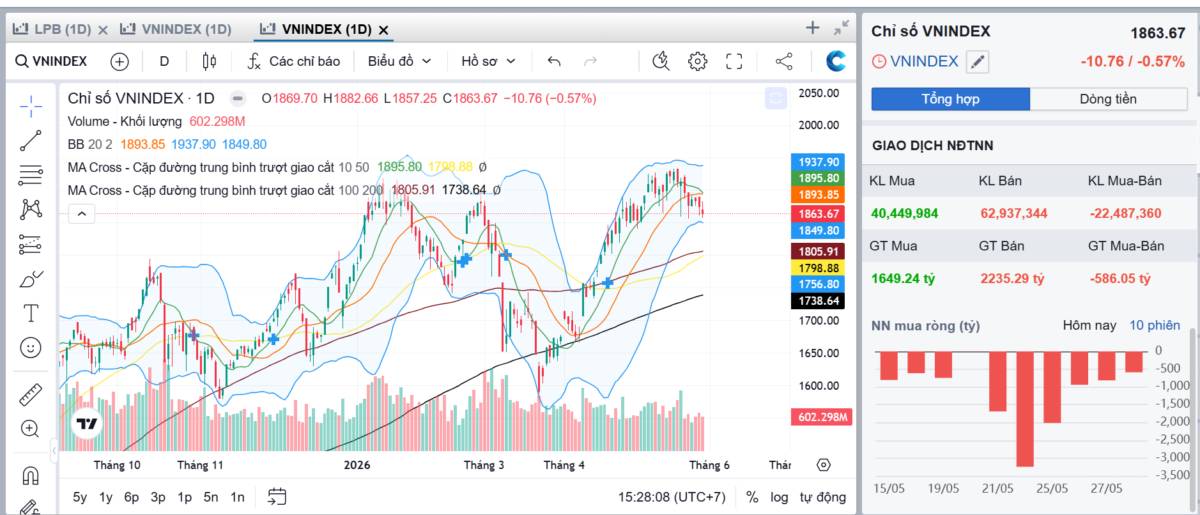Click the blue C logo icon

point(836,61)
